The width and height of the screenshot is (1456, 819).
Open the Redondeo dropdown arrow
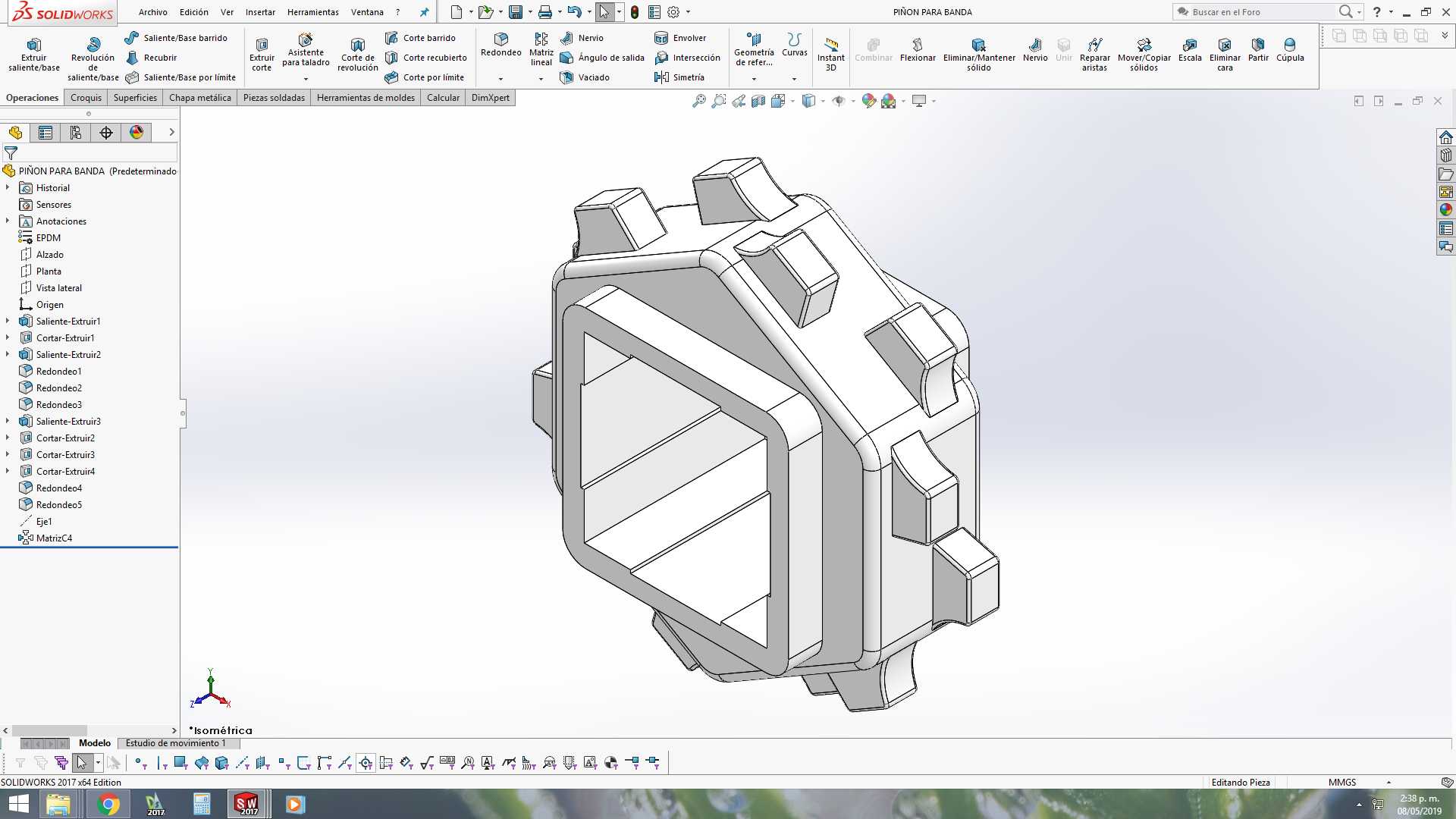(500, 79)
